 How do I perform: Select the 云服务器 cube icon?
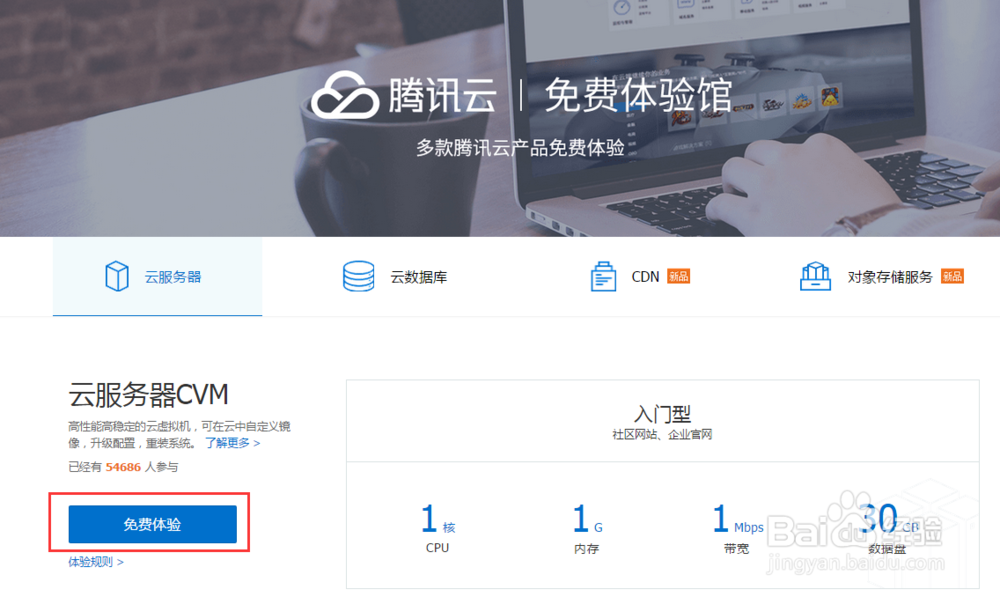tap(117, 276)
